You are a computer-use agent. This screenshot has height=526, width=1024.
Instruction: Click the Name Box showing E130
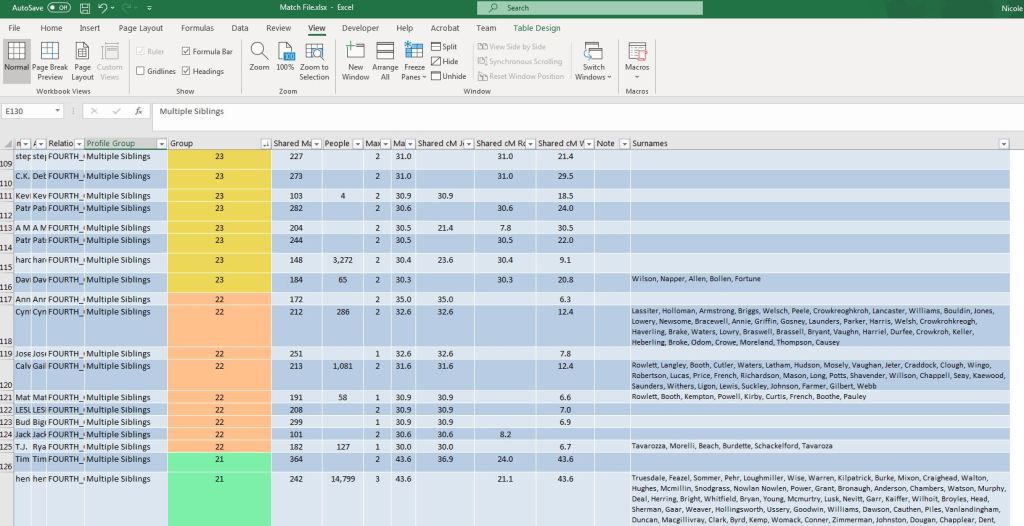click(26, 111)
